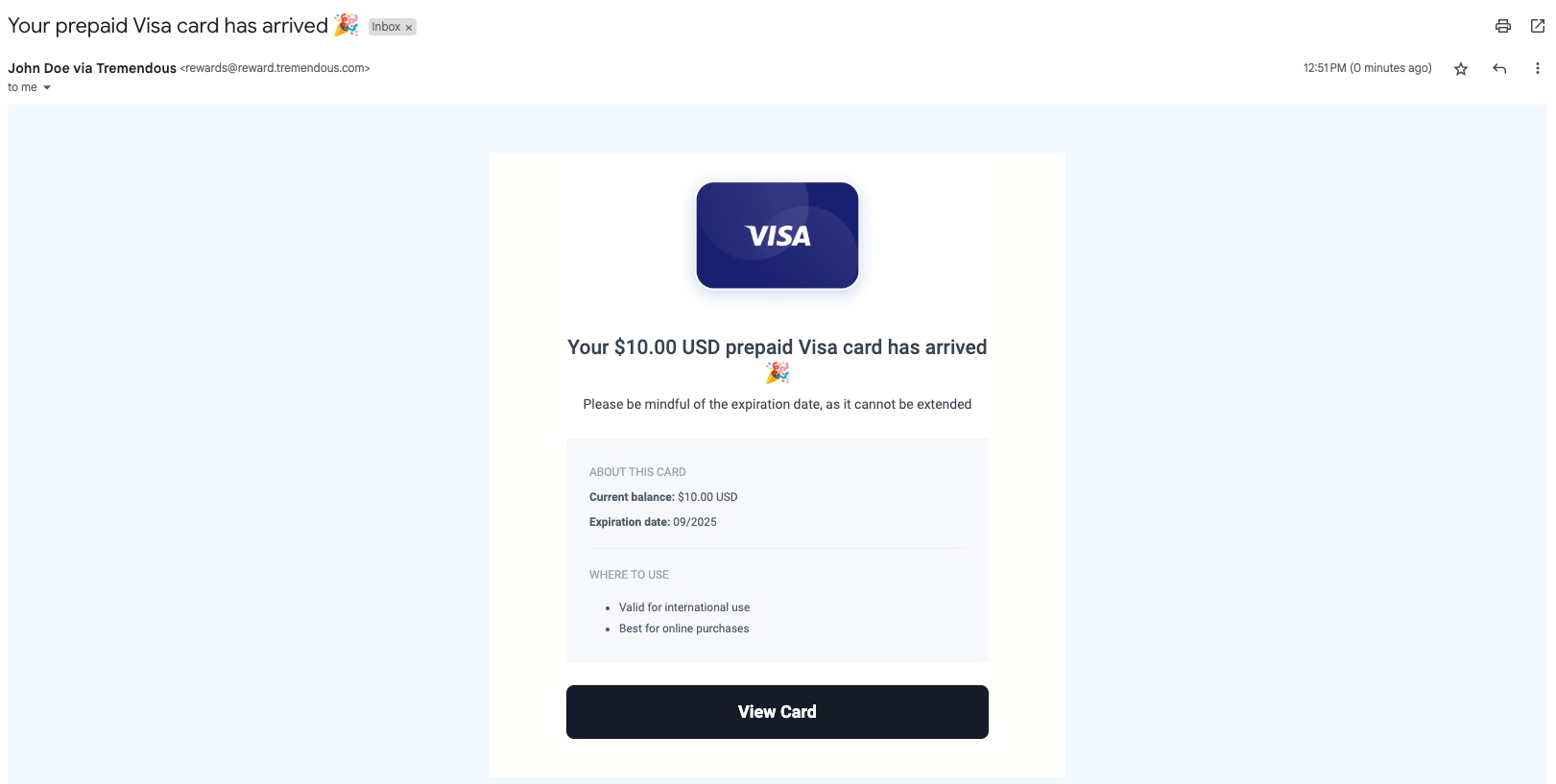The height and width of the screenshot is (784, 1556).
Task: Click the Print all icon
Action: point(1502,27)
